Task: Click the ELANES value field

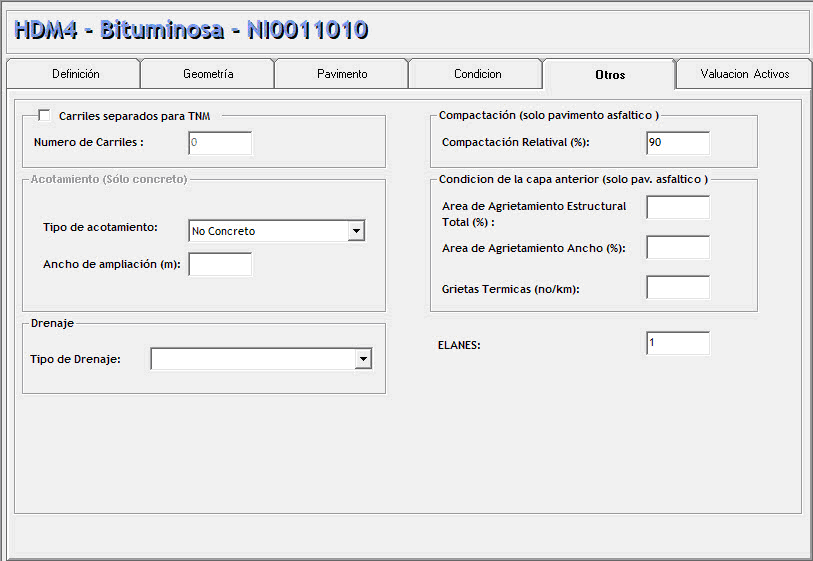Action: [x=677, y=344]
